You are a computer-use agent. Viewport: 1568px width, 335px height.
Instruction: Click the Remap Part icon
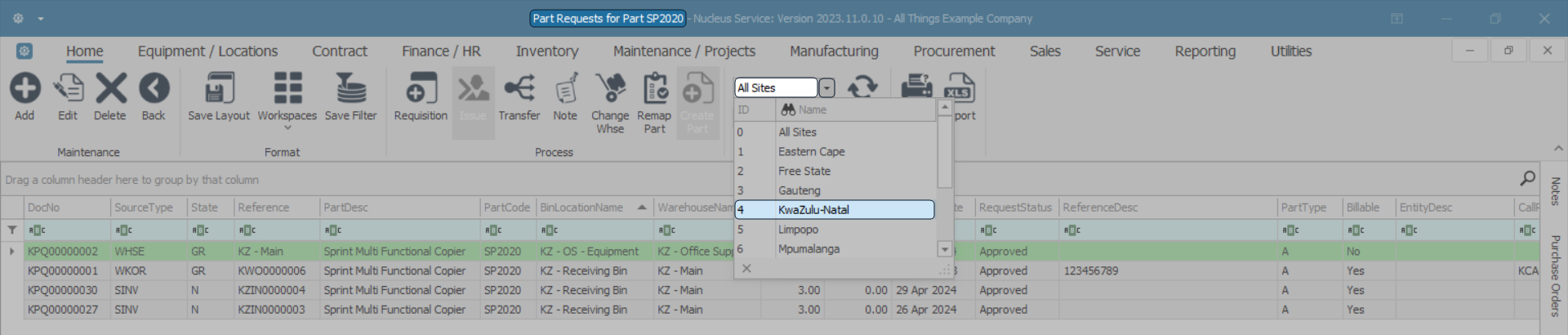point(654,88)
